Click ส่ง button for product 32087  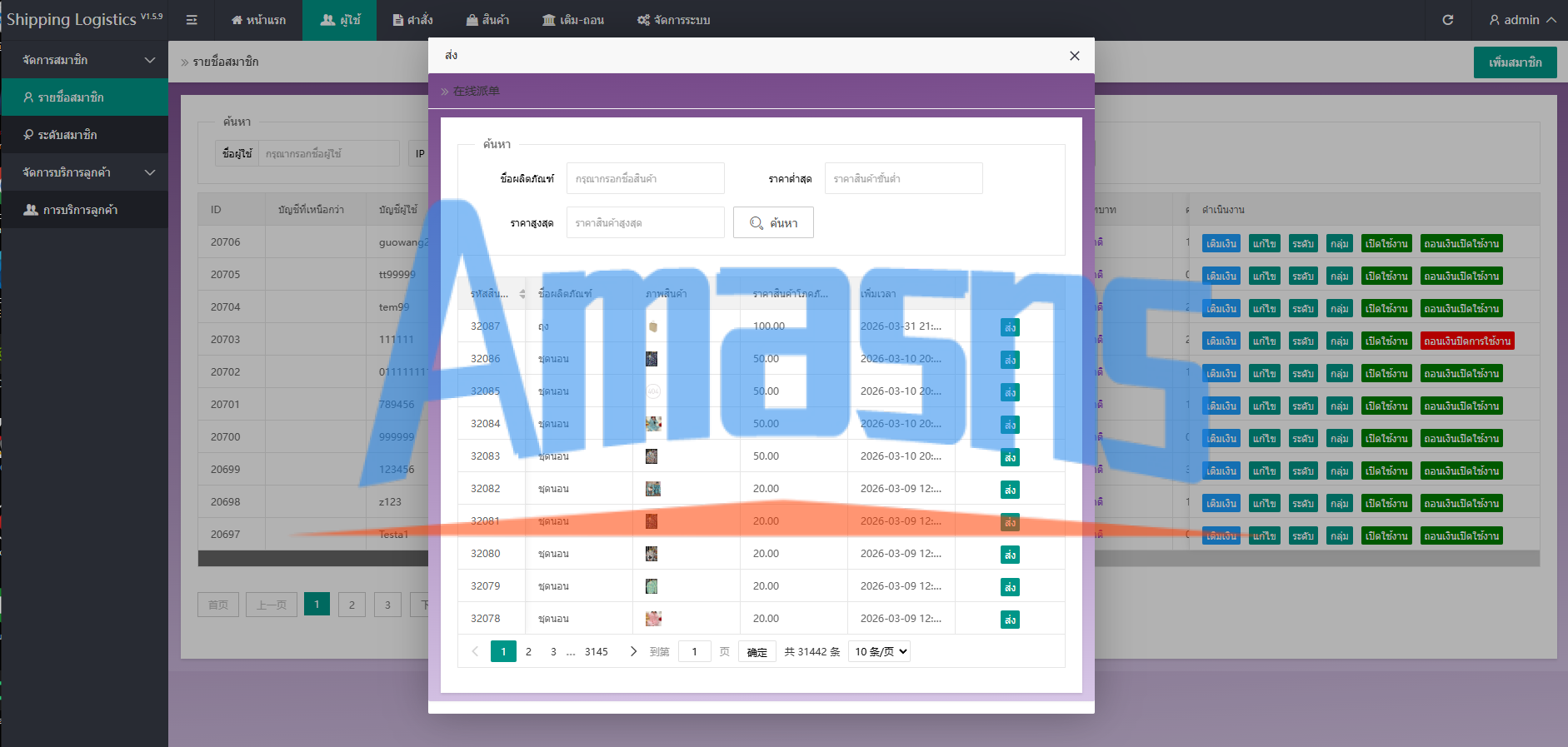(1010, 327)
